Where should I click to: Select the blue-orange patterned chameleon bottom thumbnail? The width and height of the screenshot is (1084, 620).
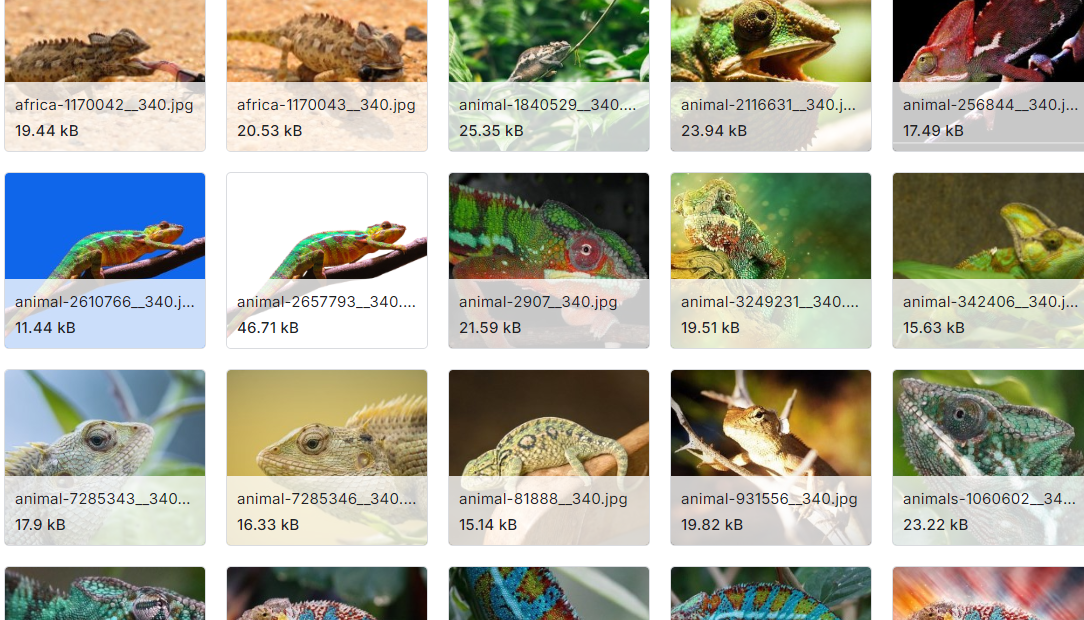point(549,594)
